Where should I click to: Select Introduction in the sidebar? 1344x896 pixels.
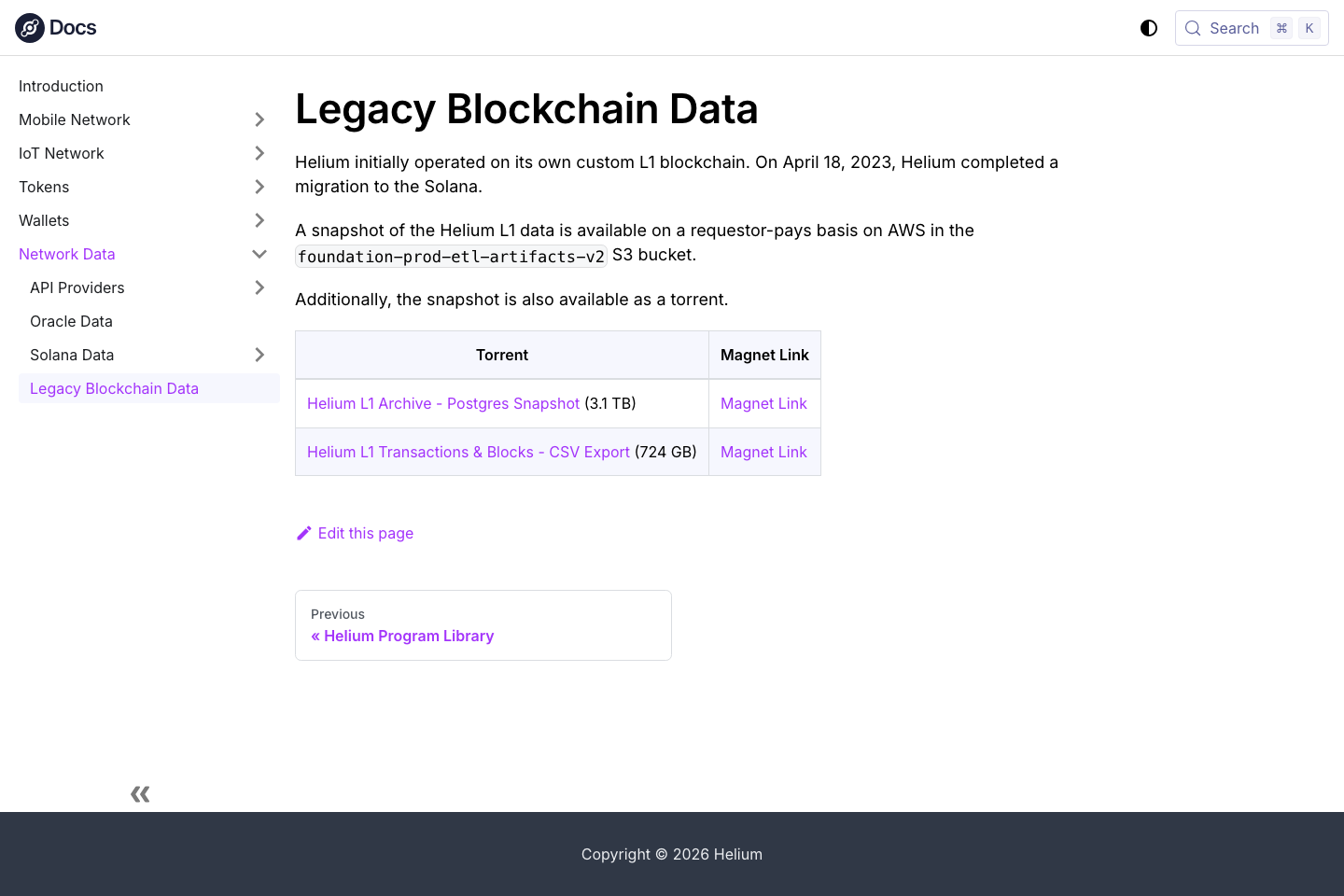pos(61,86)
